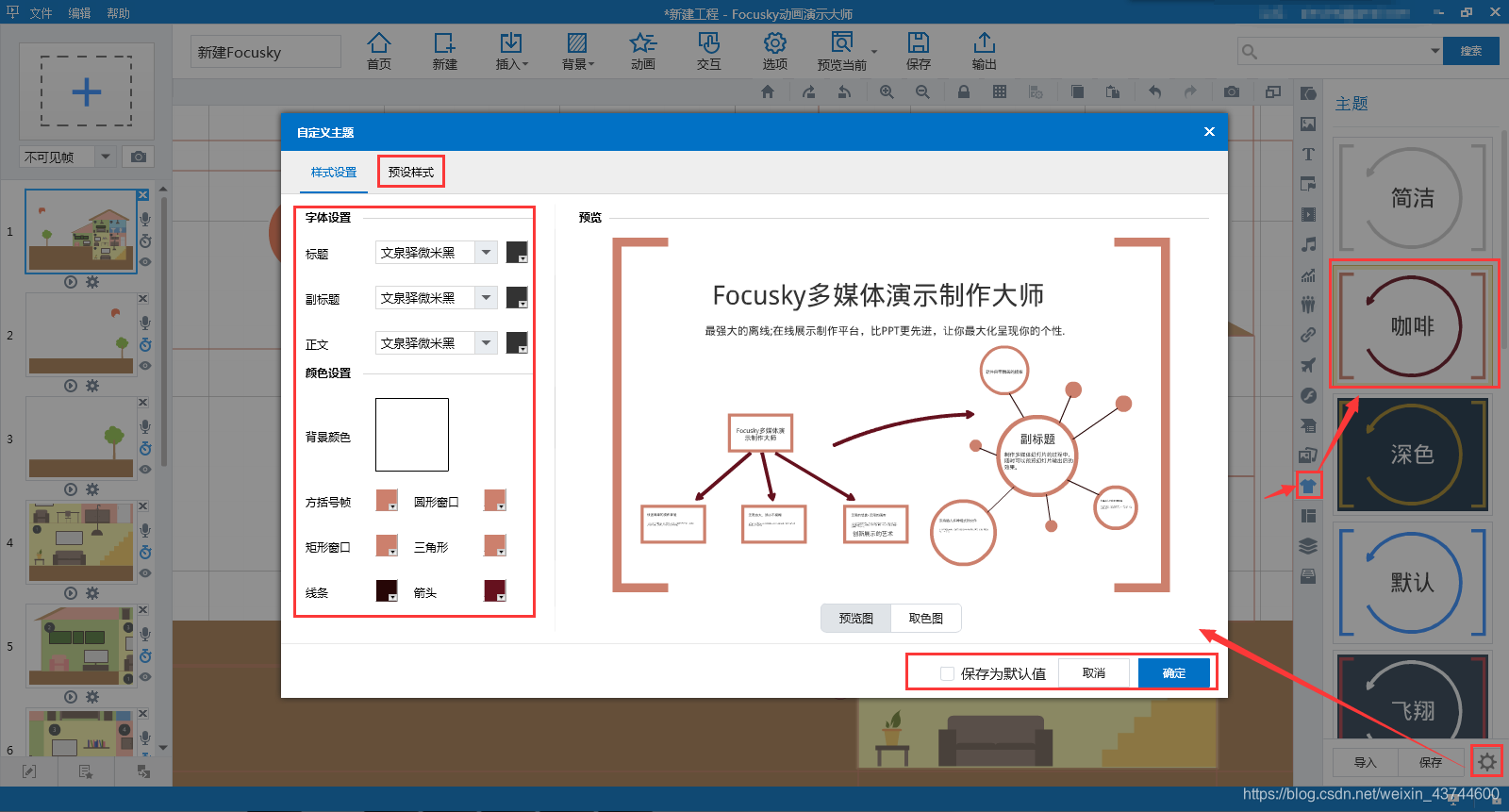
Task: Select the 咖啡 theme thumbnail
Action: (1413, 324)
